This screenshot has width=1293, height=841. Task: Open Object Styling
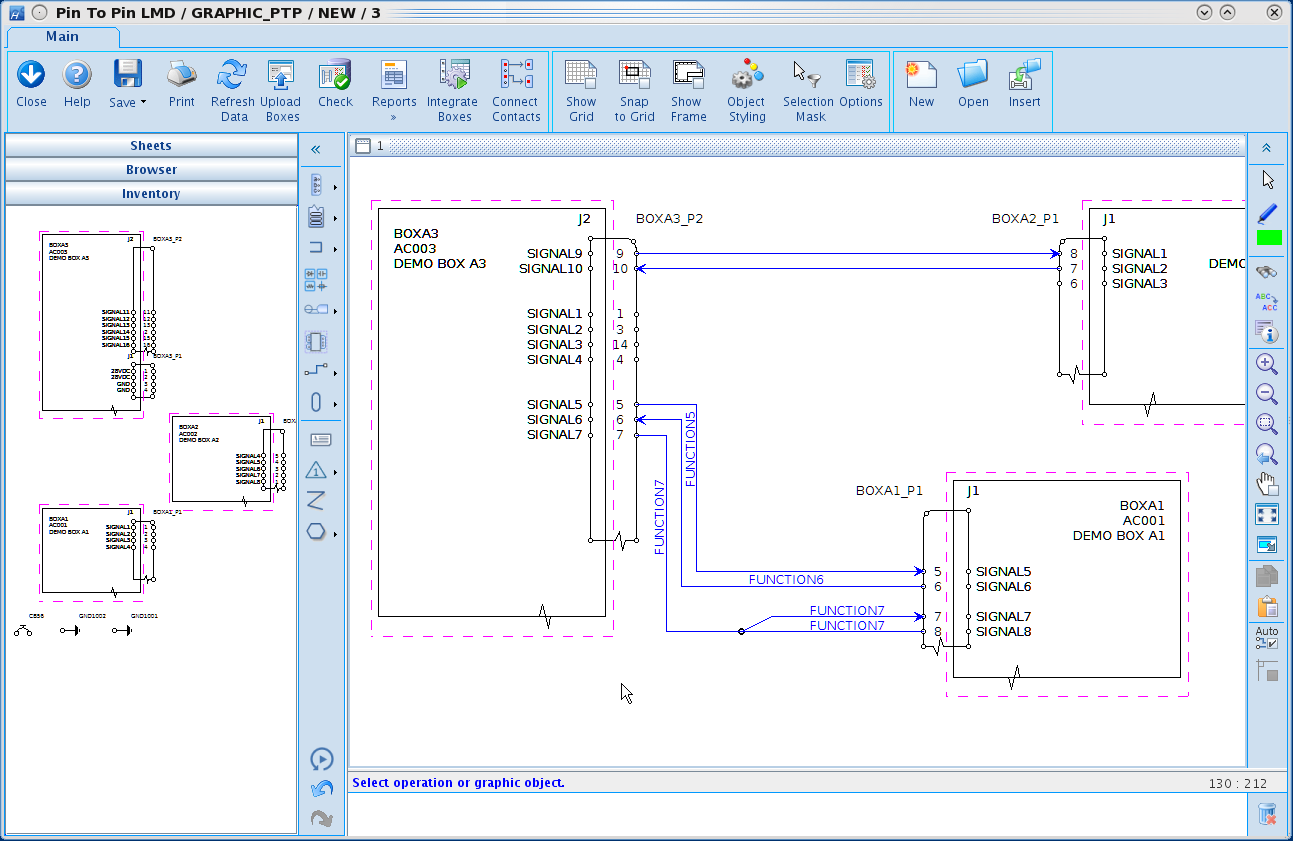point(746,91)
